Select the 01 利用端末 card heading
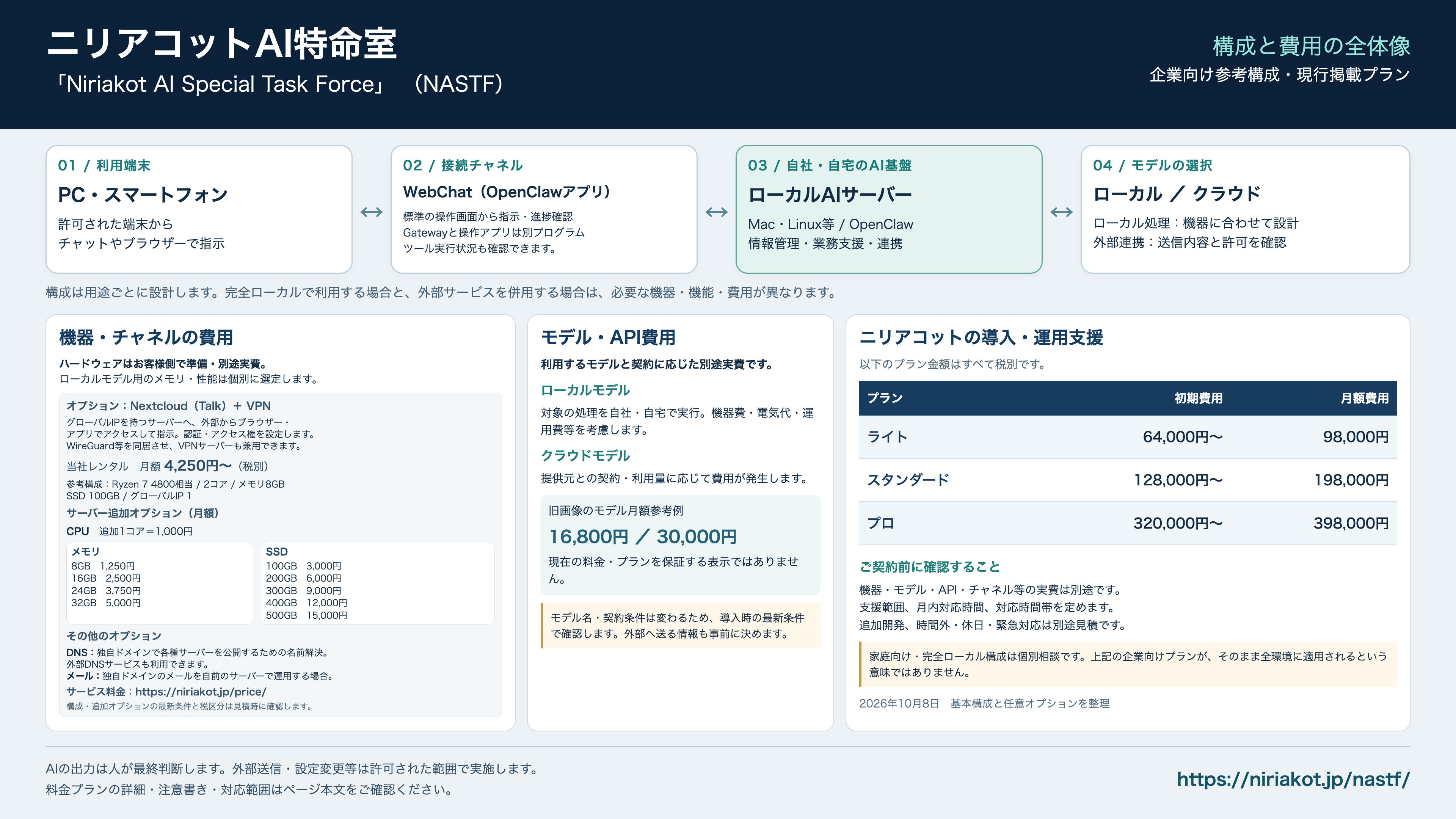The height and width of the screenshot is (819, 1456). 104,166
